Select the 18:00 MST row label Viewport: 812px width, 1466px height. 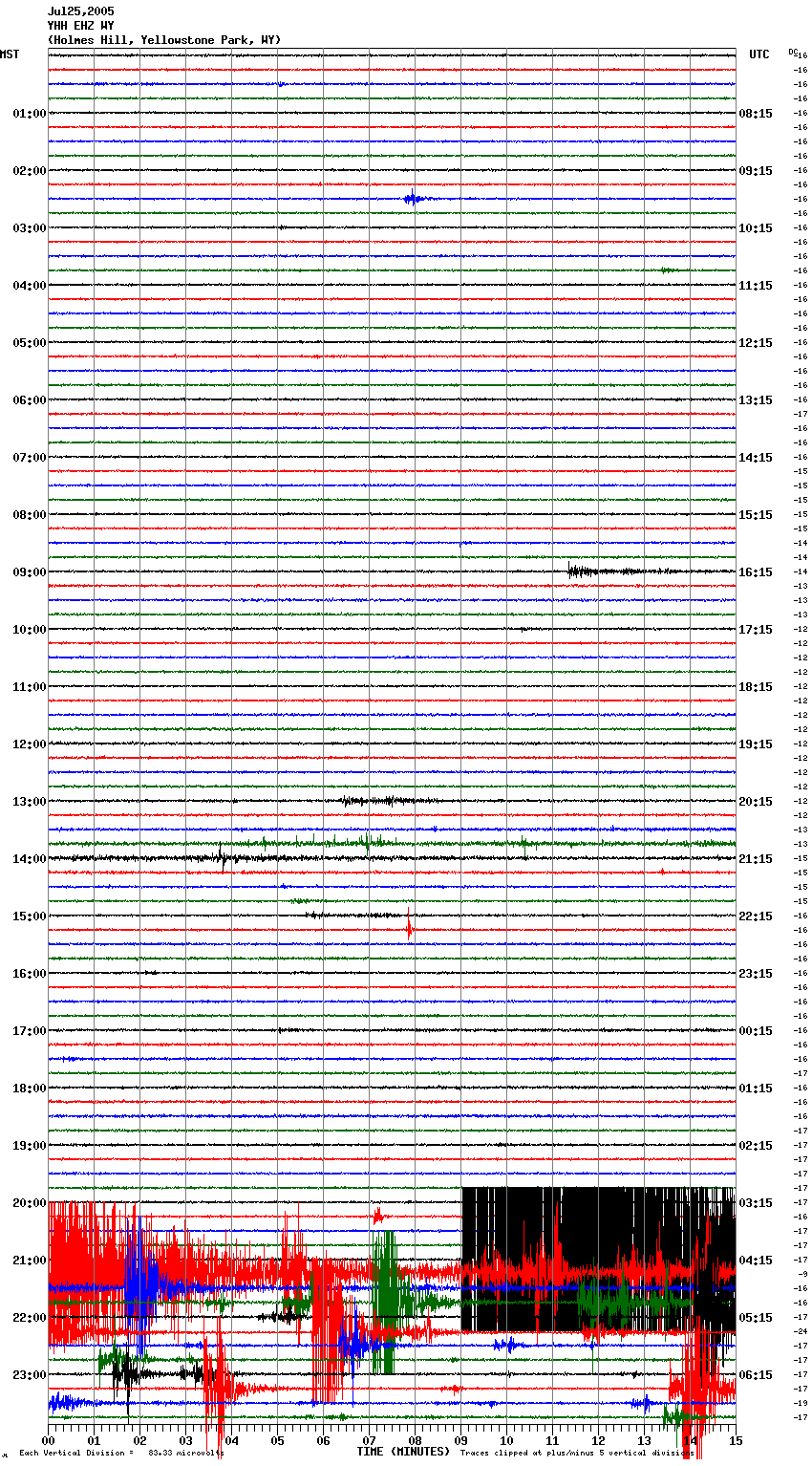(x=29, y=1089)
